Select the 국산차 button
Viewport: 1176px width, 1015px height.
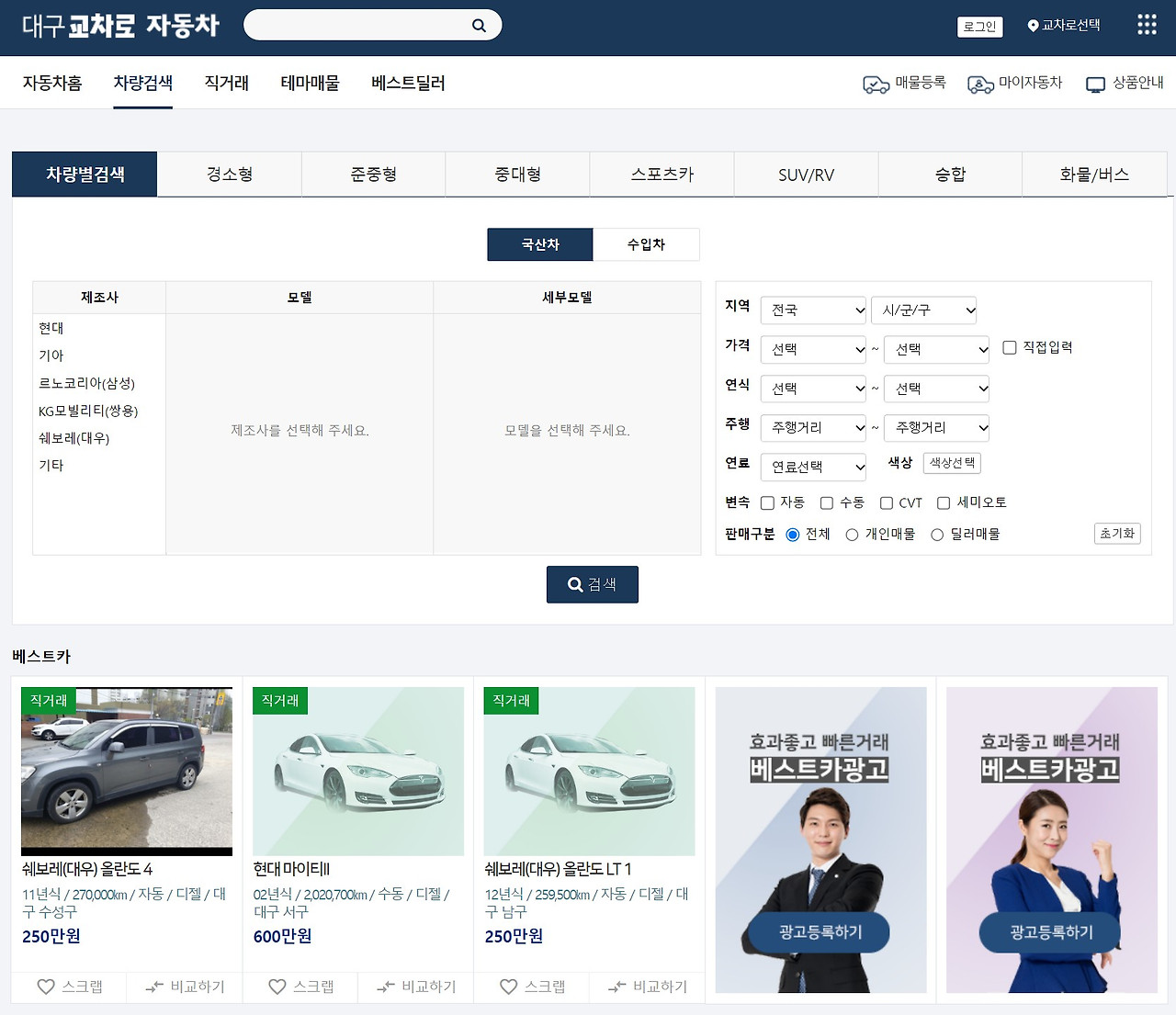(x=540, y=244)
